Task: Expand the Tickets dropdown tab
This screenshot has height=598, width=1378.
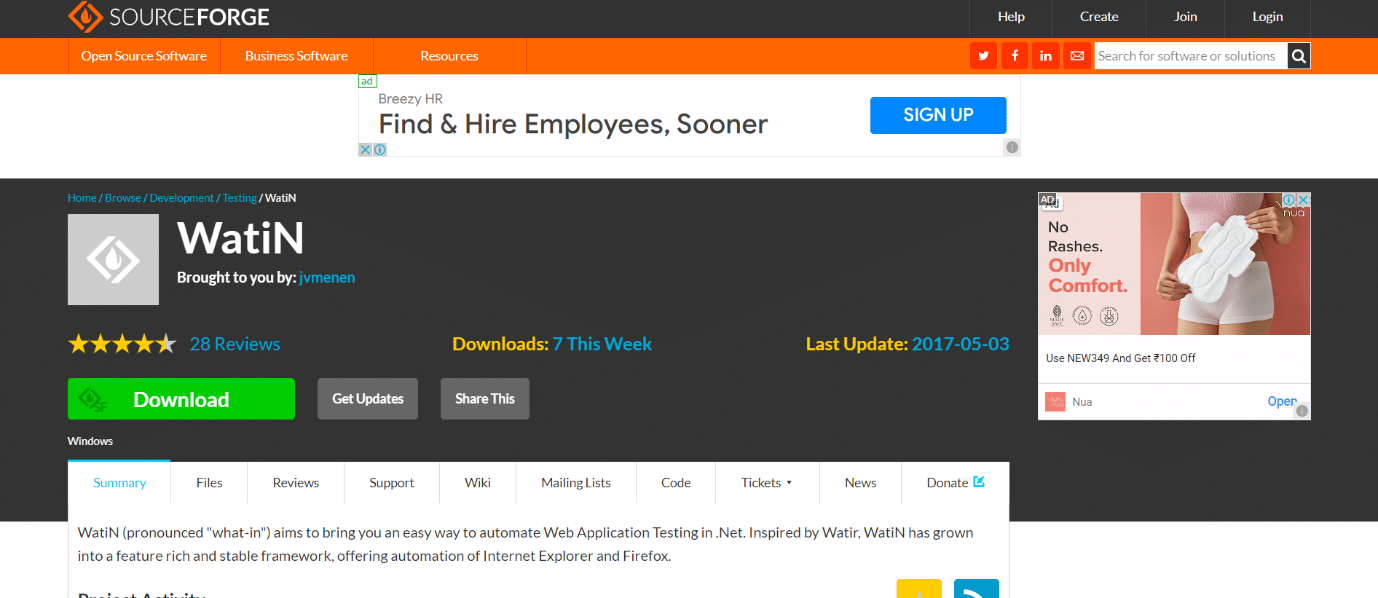Action: click(x=767, y=482)
